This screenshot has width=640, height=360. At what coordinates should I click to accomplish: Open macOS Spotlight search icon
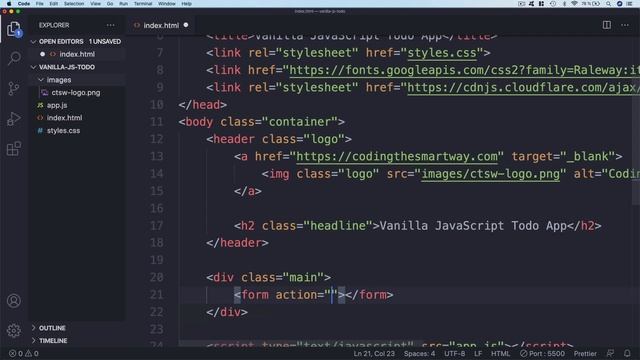coord(608,4)
